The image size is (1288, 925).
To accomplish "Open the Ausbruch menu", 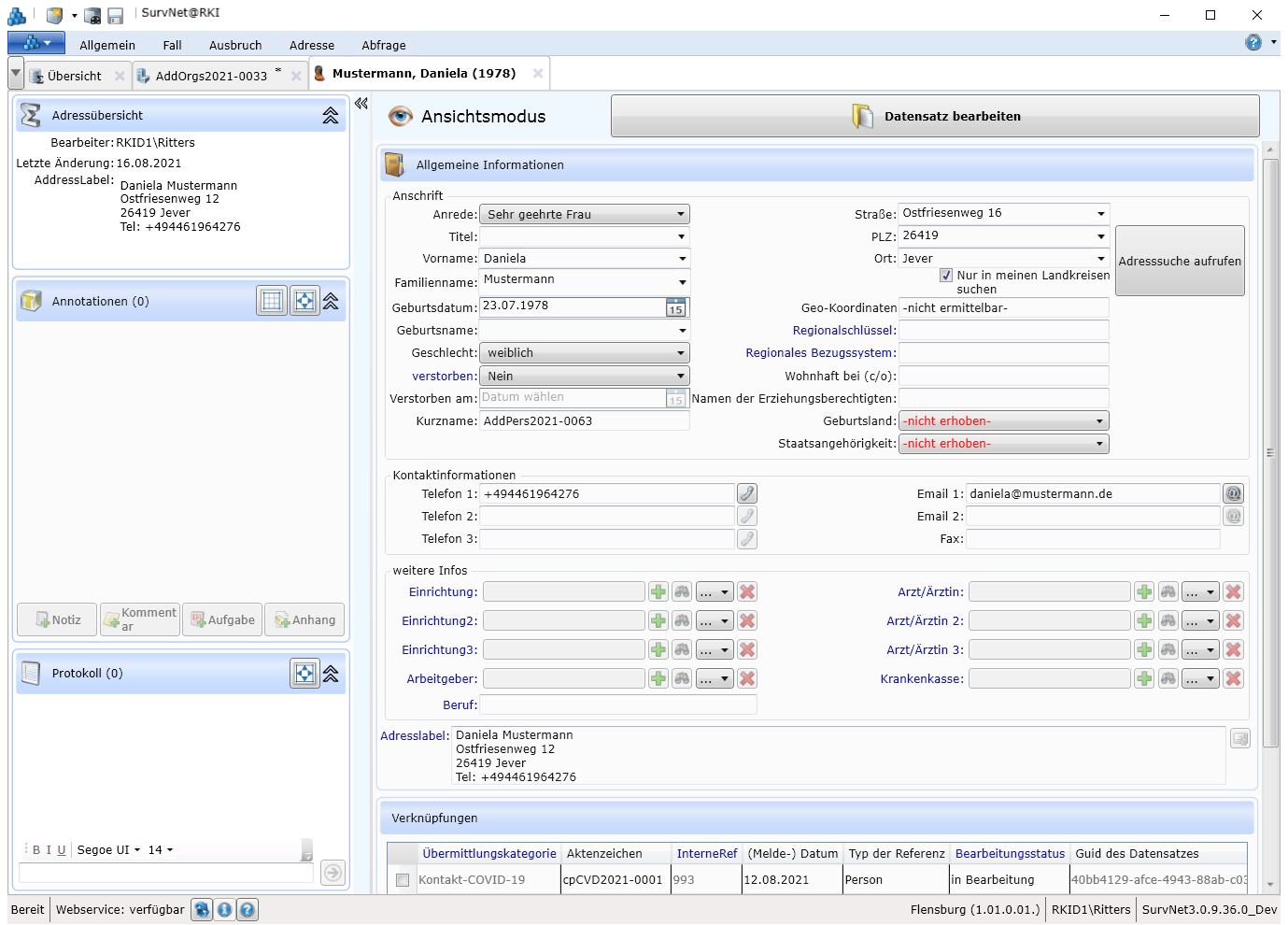I will click(x=235, y=45).
